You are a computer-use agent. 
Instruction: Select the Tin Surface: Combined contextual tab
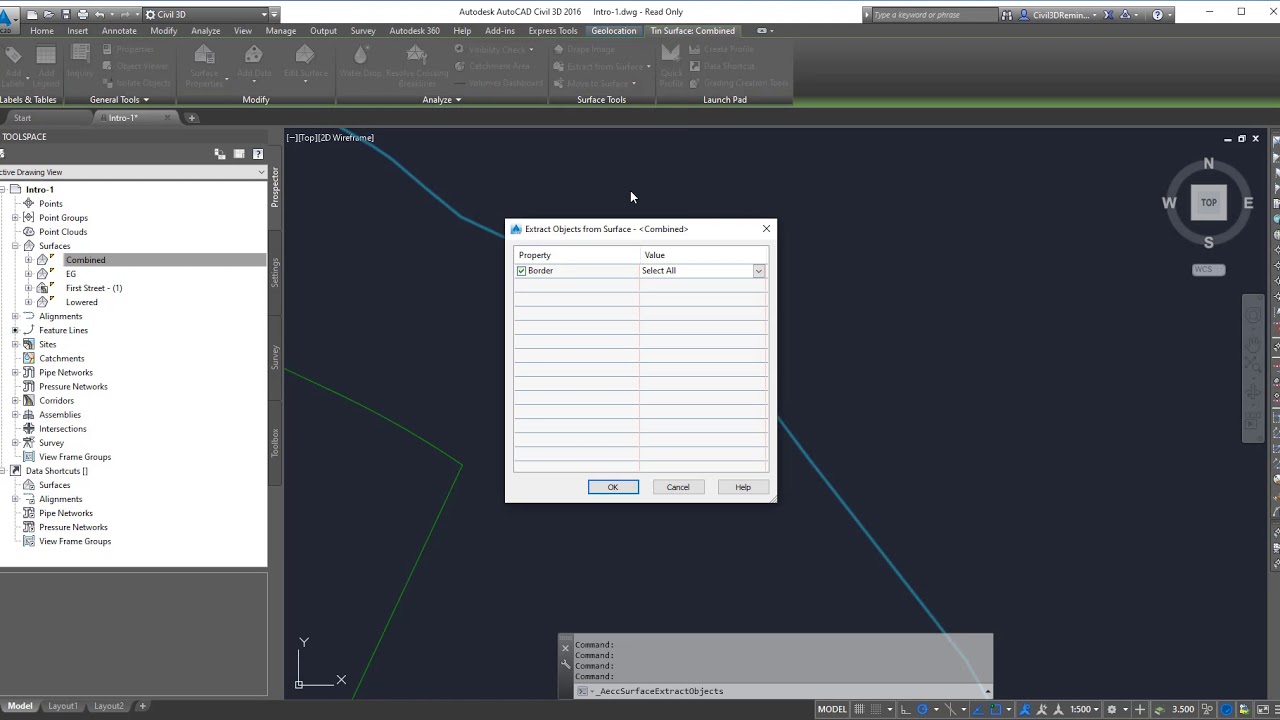692,31
